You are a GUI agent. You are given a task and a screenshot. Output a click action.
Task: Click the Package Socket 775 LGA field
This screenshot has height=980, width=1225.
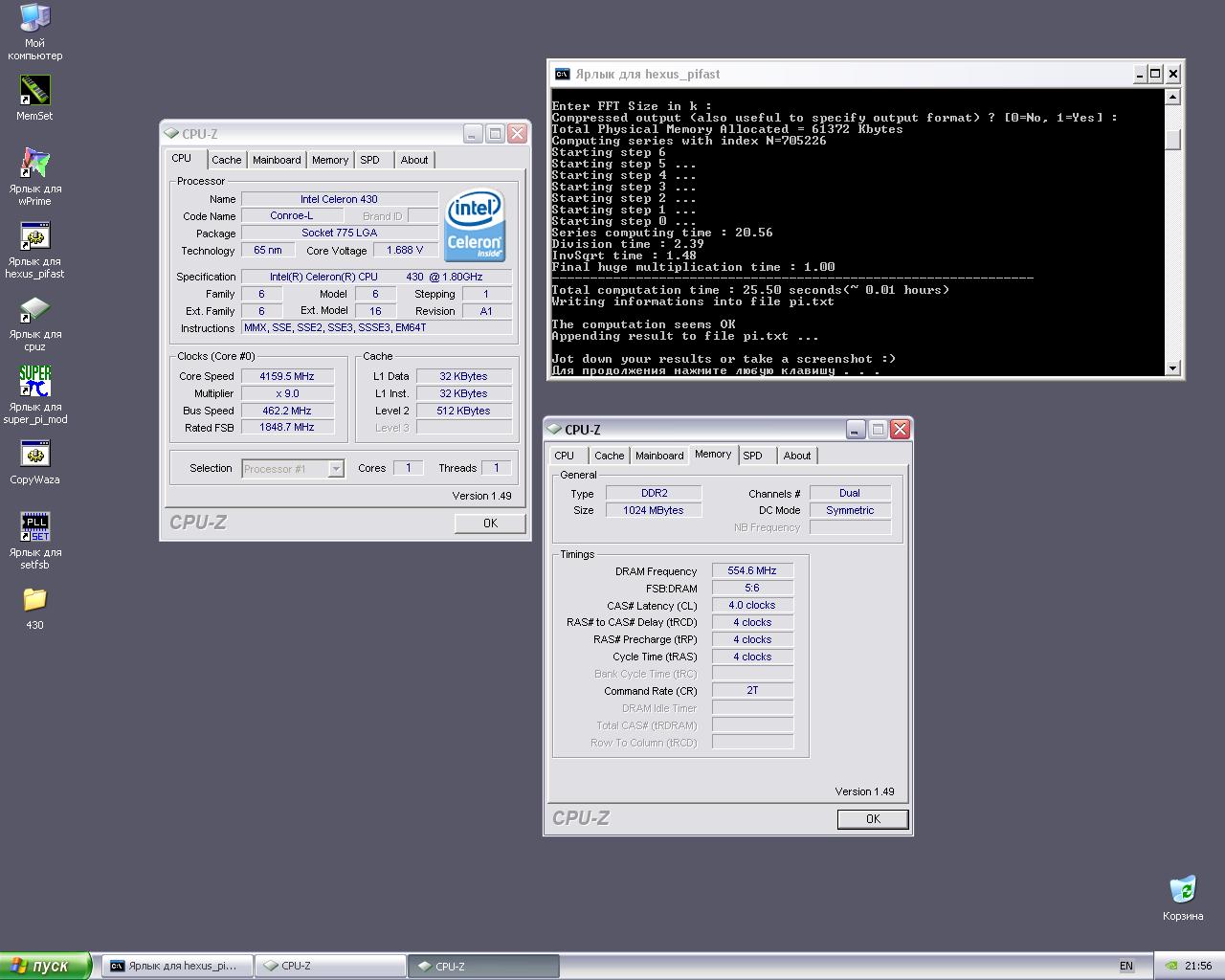click(339, 233)
